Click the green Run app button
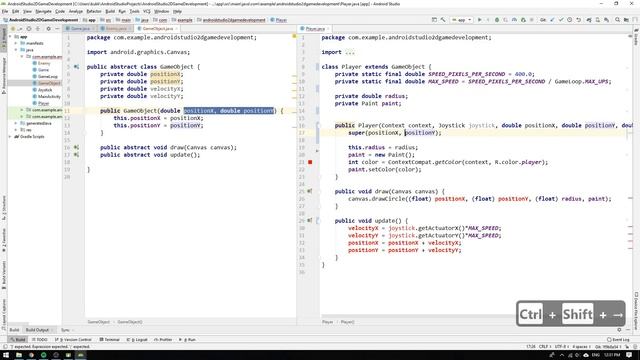 tap(480, 20)
